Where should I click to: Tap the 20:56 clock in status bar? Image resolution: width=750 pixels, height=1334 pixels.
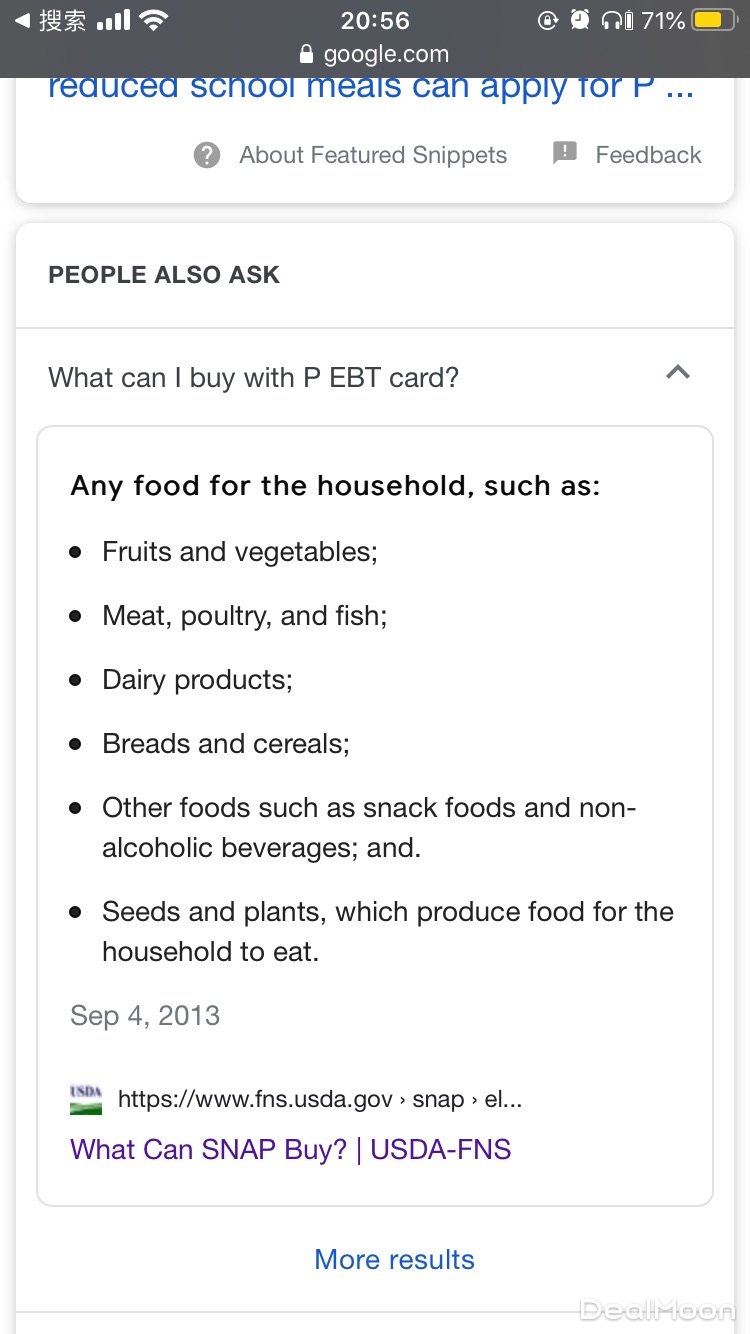tap(375, 21)
